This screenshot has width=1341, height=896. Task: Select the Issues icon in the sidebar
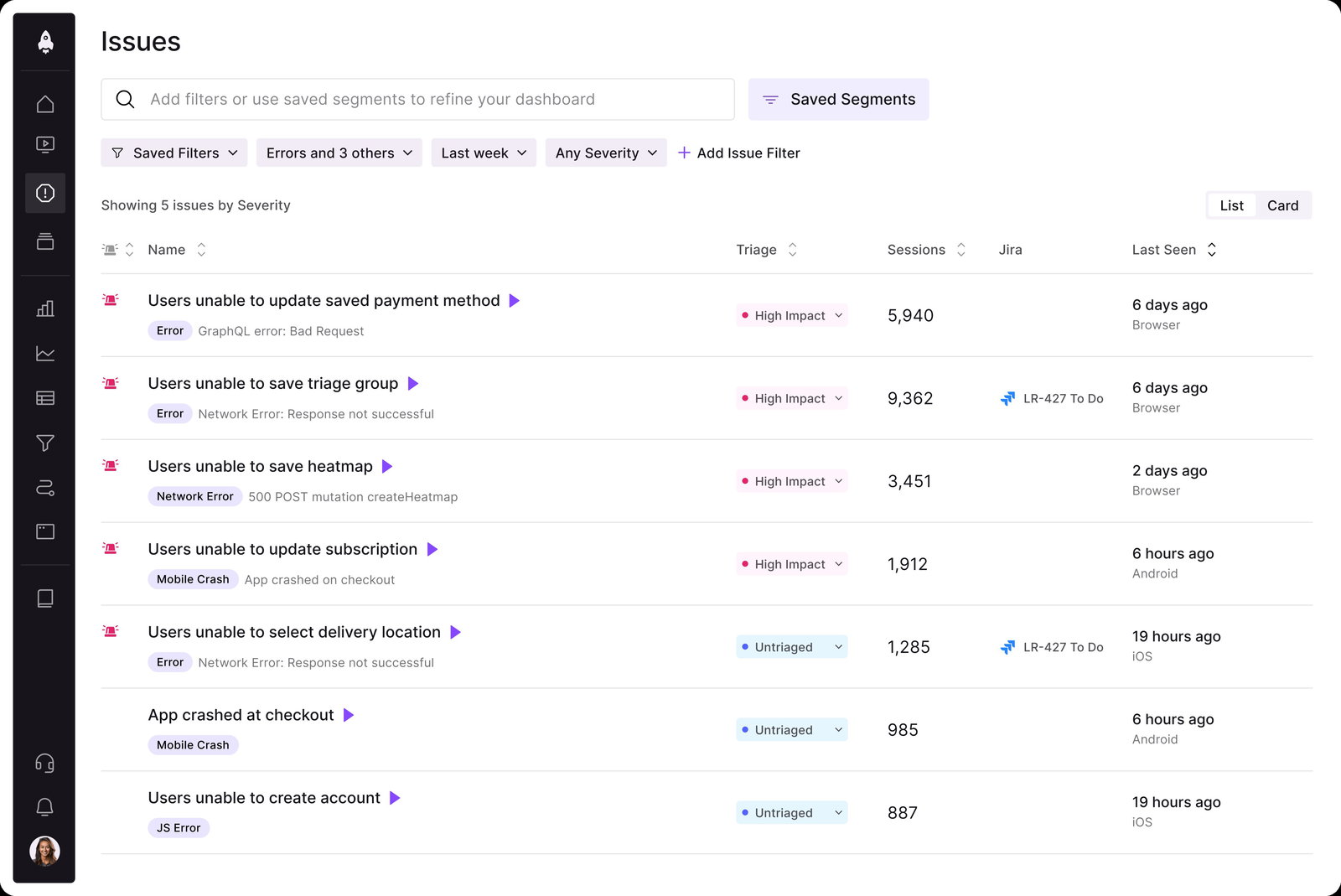pyautogui.click(x=45, y=193)
